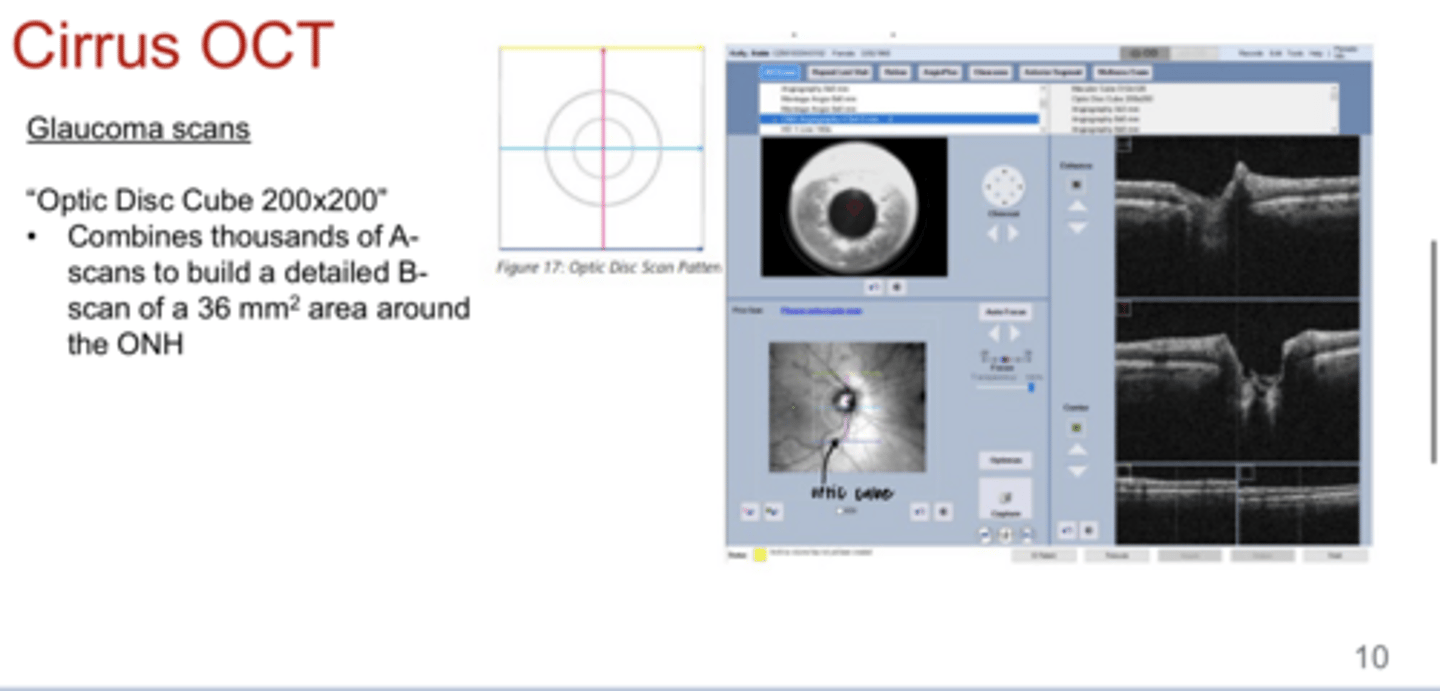Click the left arrow below Auto Focus

click(x=995, y=334)
